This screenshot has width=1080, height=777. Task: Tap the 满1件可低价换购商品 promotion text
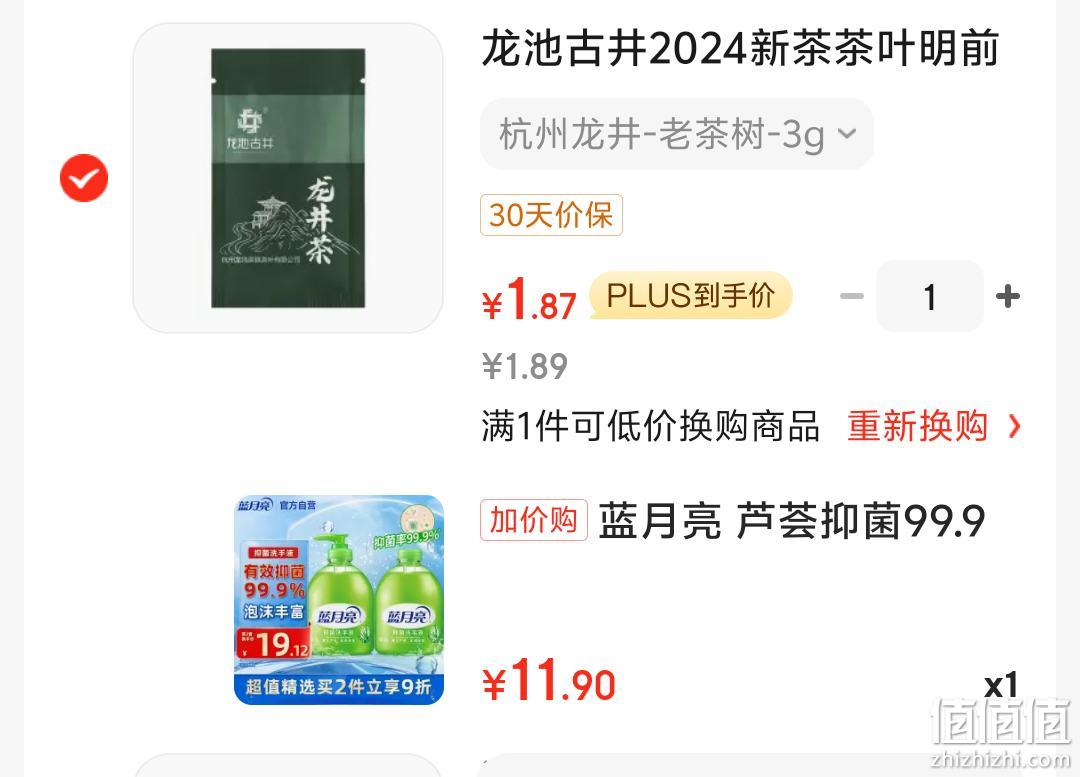click(x=650, y=426)
